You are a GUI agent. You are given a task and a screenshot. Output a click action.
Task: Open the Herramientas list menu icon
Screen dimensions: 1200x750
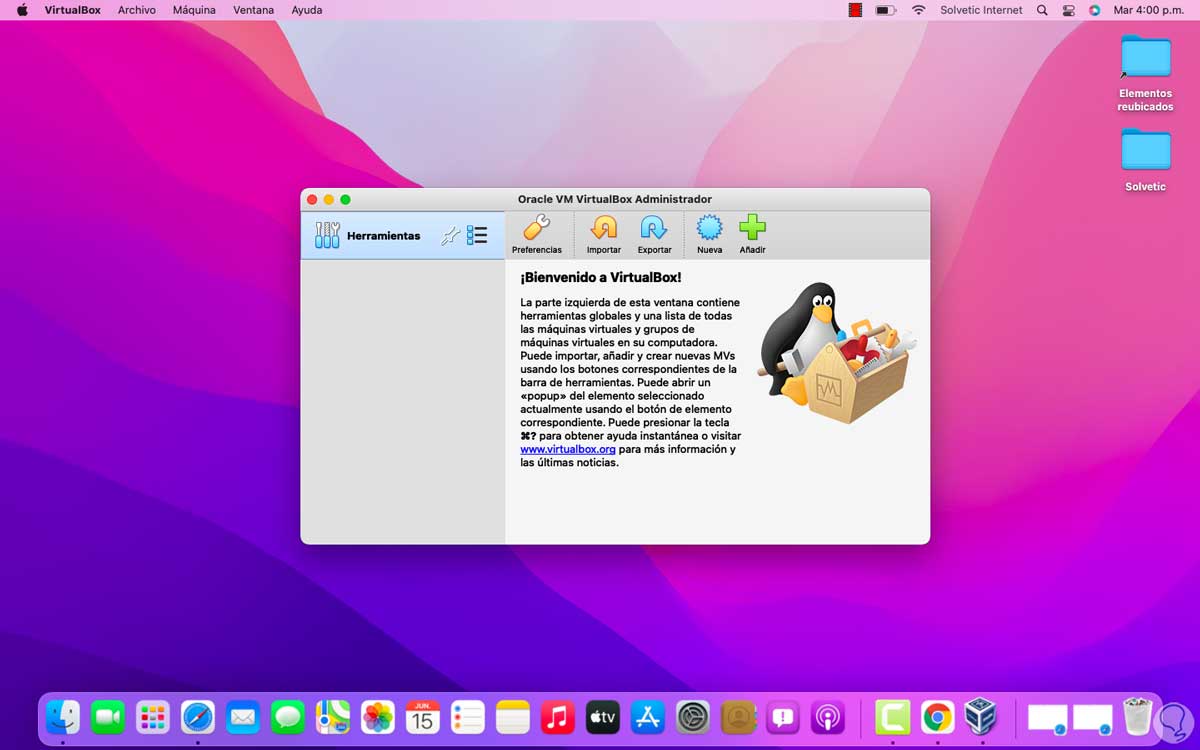point(477,236)
